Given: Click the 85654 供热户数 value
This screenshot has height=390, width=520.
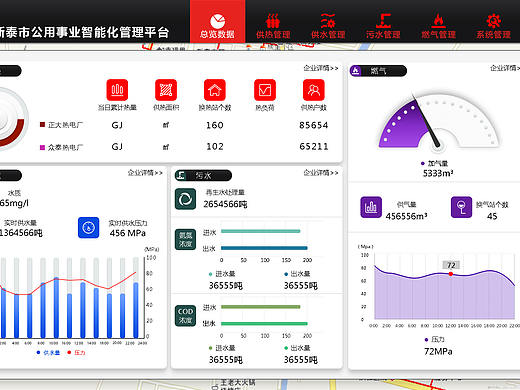Looking at the screenshot, I should (x=313, y=125).
